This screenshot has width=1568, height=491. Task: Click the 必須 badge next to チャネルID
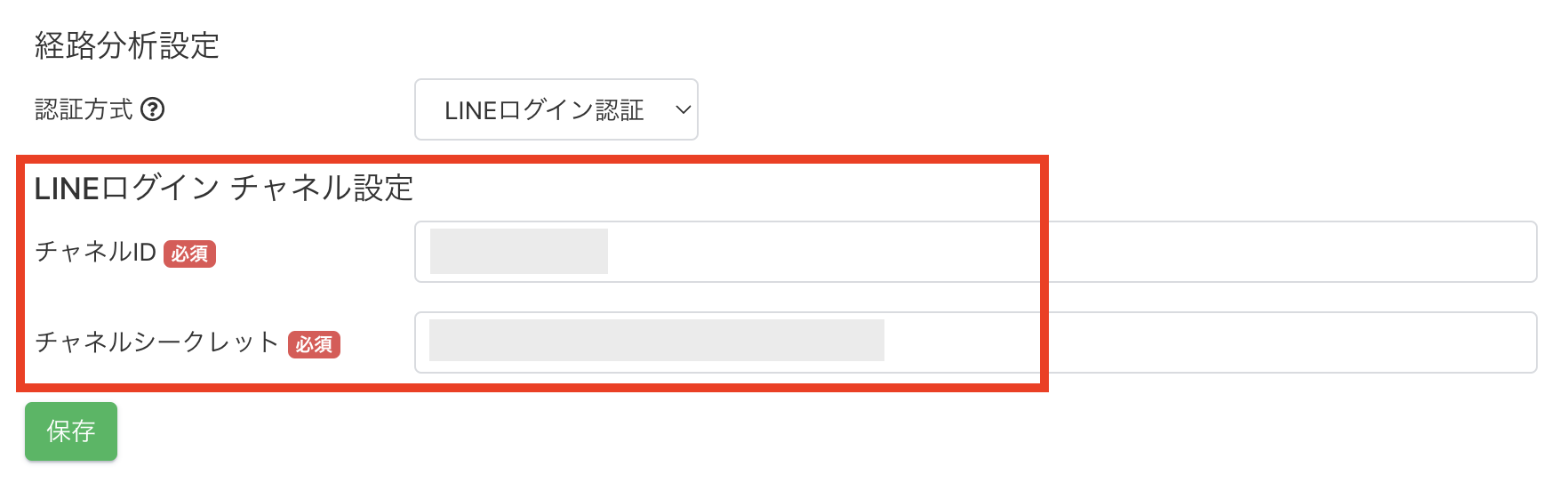pyautogui.click(x=189, y=254)
